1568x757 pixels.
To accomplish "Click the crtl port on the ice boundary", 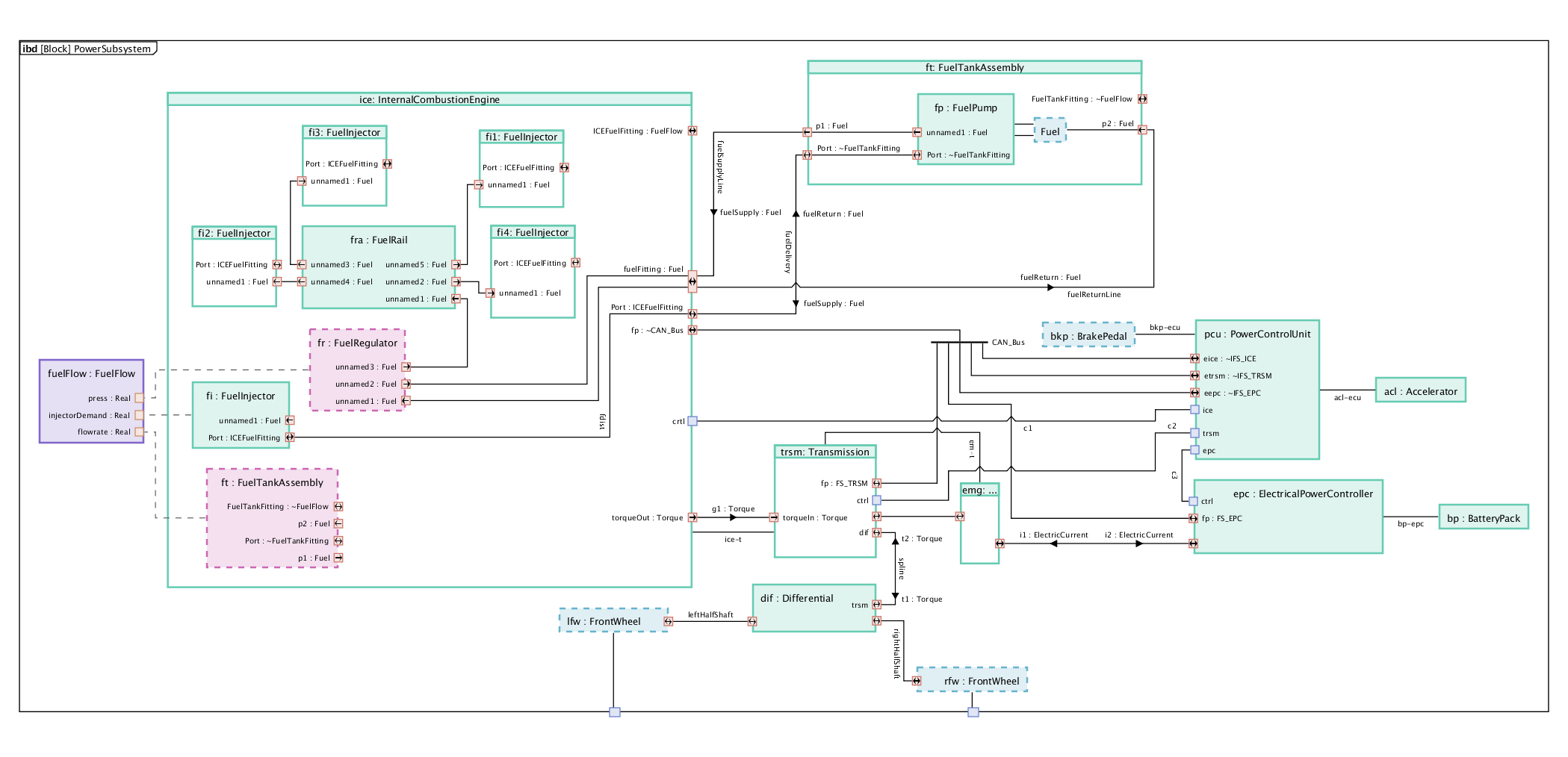I will pyautogui.click(x=692, y=421).
